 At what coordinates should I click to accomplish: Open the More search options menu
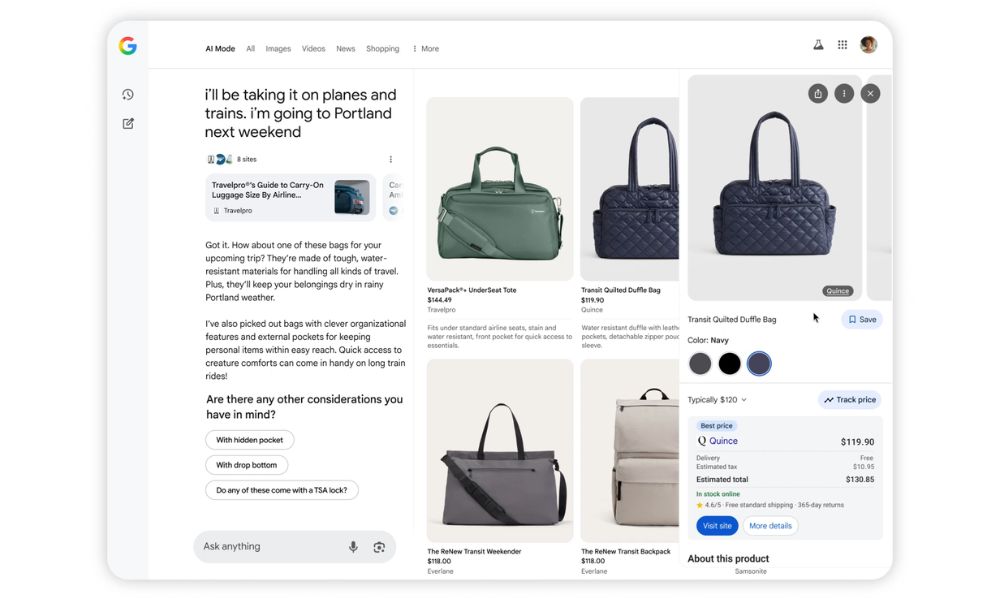click(x=425, y=48)
